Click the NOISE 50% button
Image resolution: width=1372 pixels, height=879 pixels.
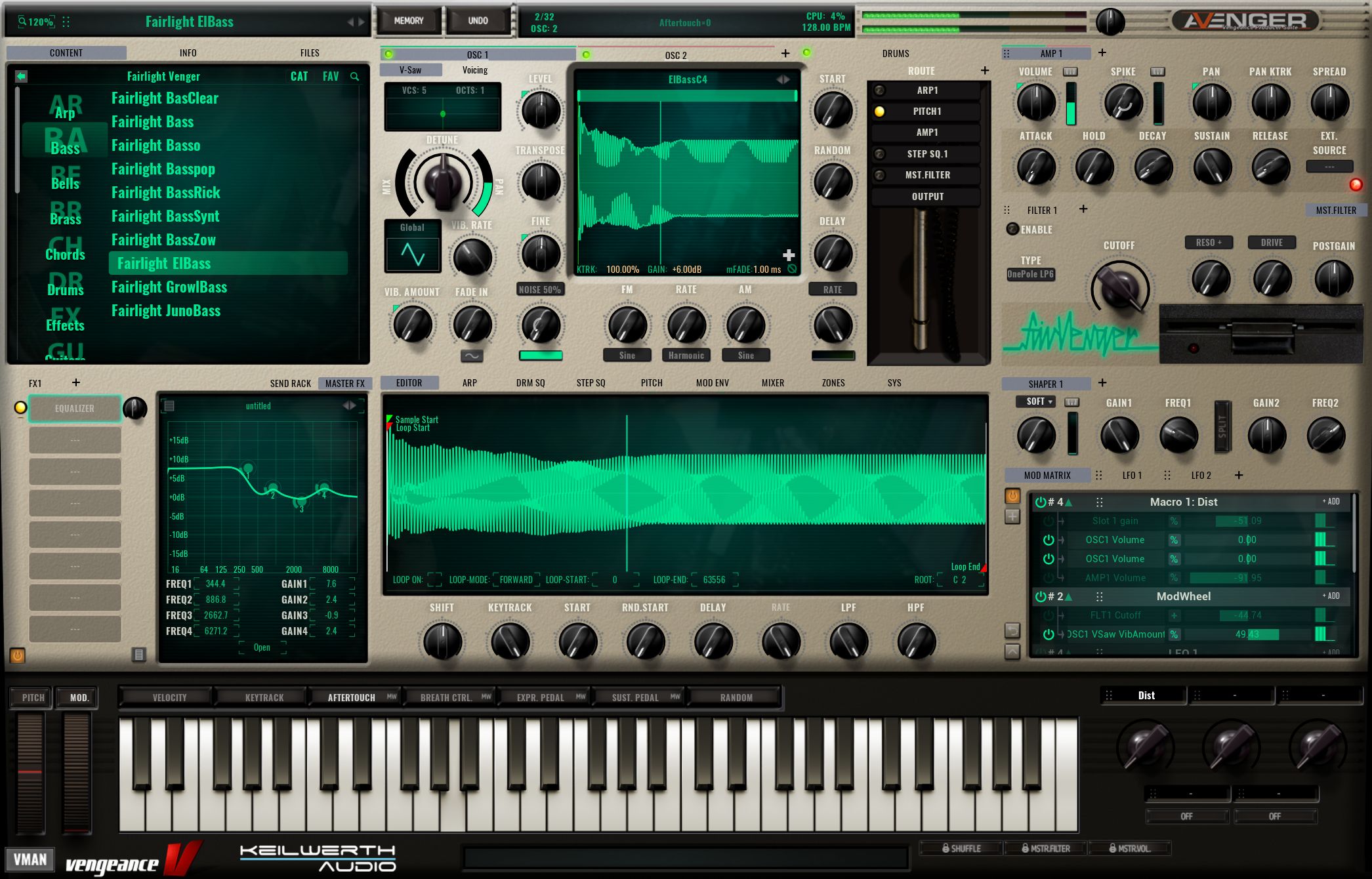(x=540, y=289)
